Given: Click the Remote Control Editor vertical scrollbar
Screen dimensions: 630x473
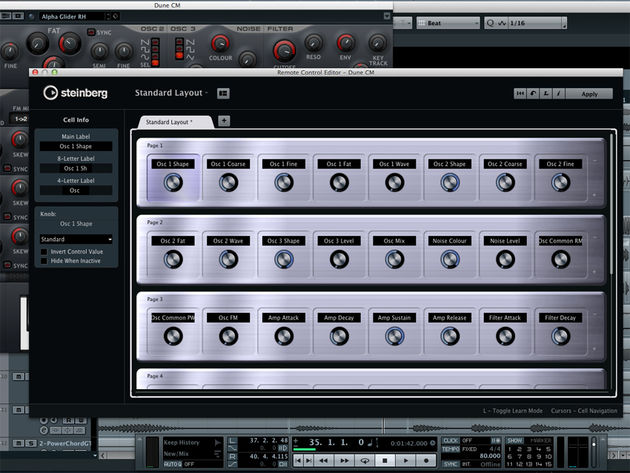Looking at the screenshot, I should 612,205.
